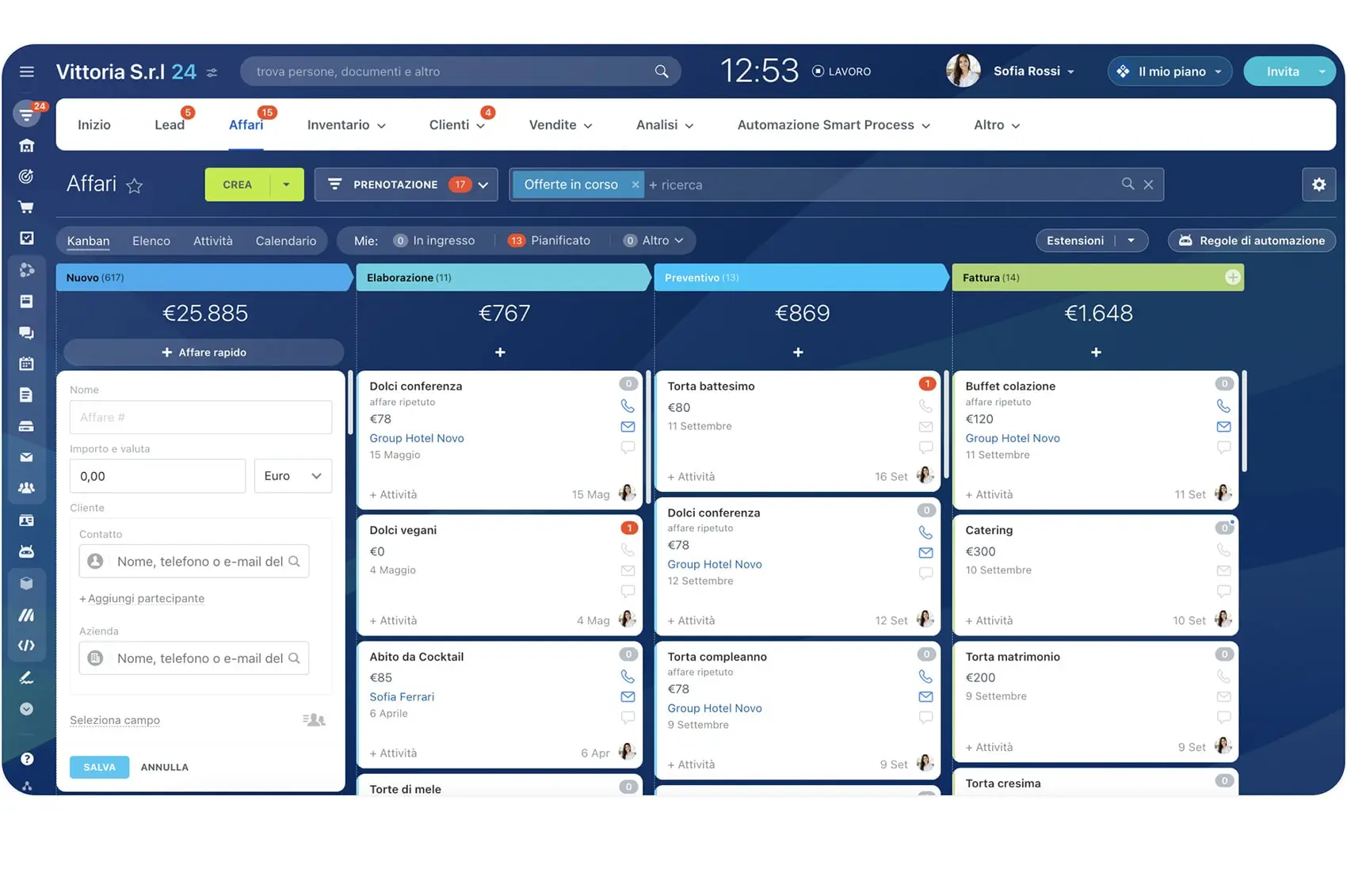Open the Altro counter dropdown
1347x896 pixels.
tap(654, 241)
